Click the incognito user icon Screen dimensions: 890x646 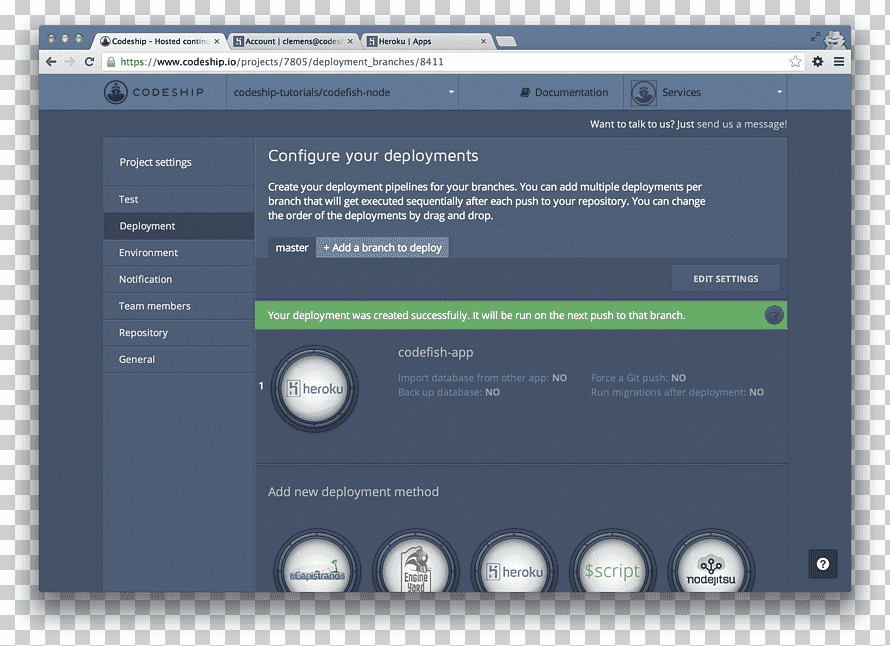834,39
